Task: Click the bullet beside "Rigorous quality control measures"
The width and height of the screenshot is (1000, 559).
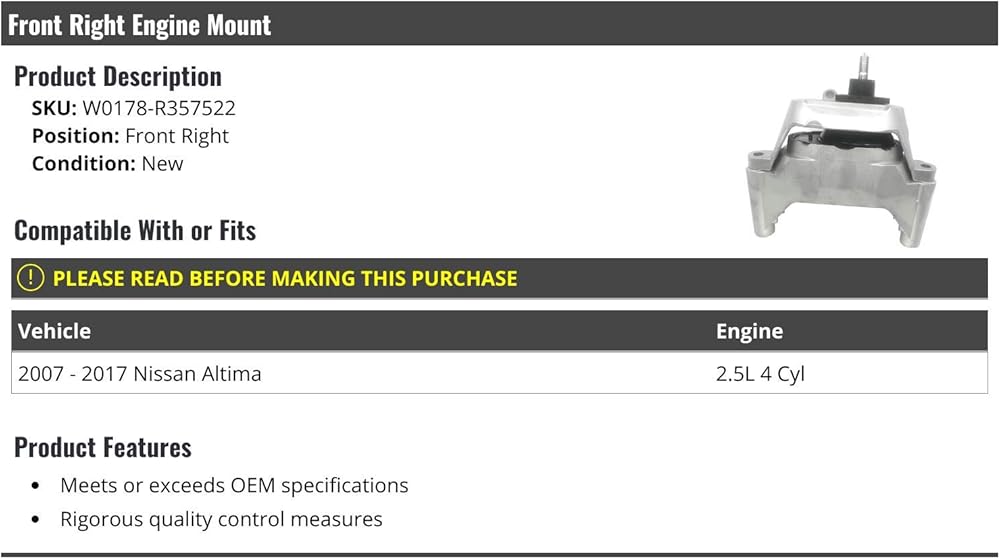Action: pos(36,520)
